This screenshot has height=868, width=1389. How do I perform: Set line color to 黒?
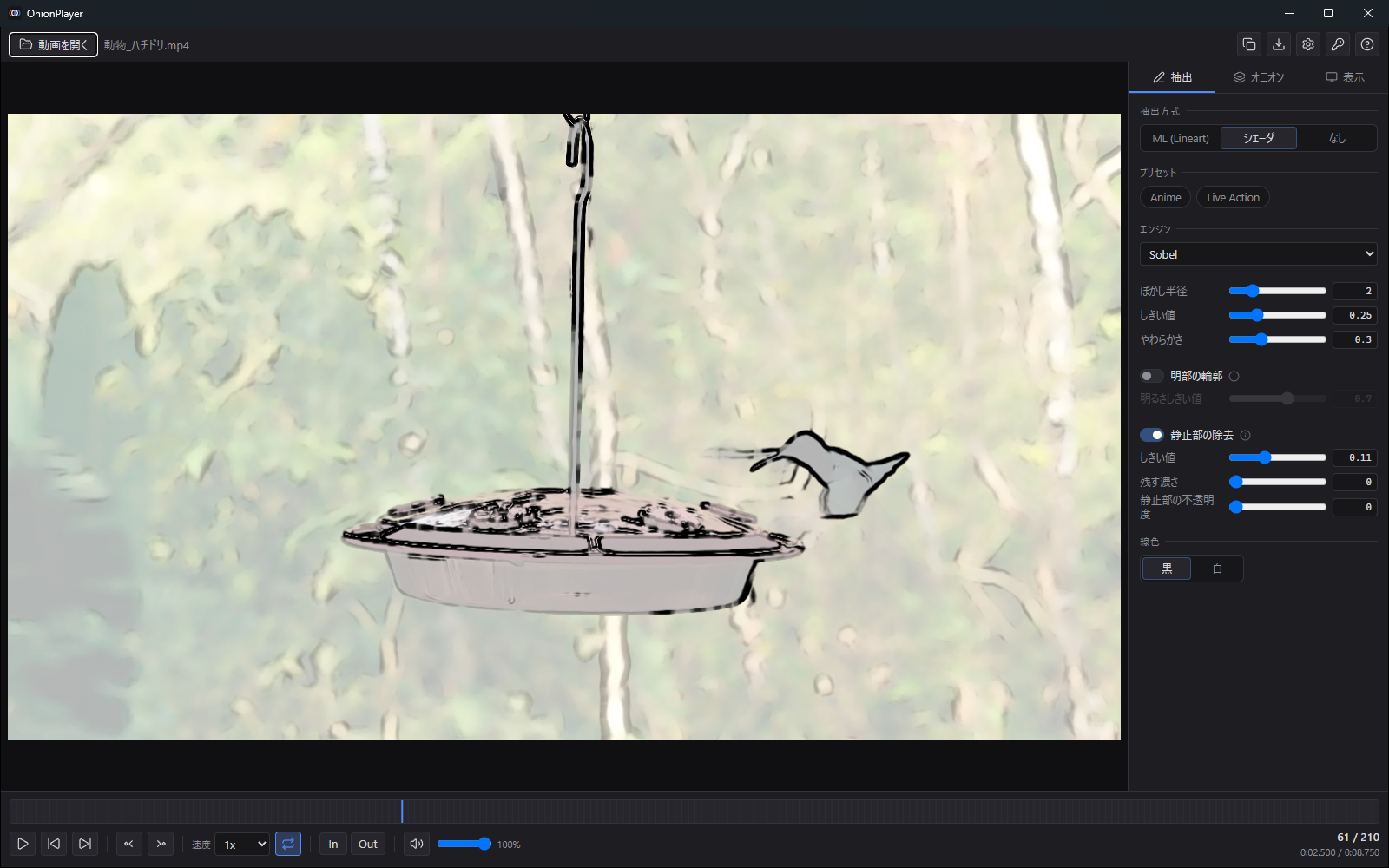tap(1167, 569)
